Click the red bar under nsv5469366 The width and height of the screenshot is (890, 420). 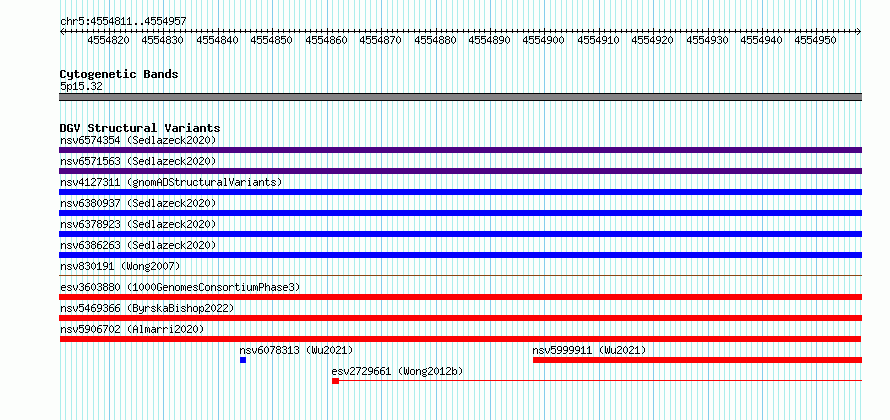click(460, 318)
